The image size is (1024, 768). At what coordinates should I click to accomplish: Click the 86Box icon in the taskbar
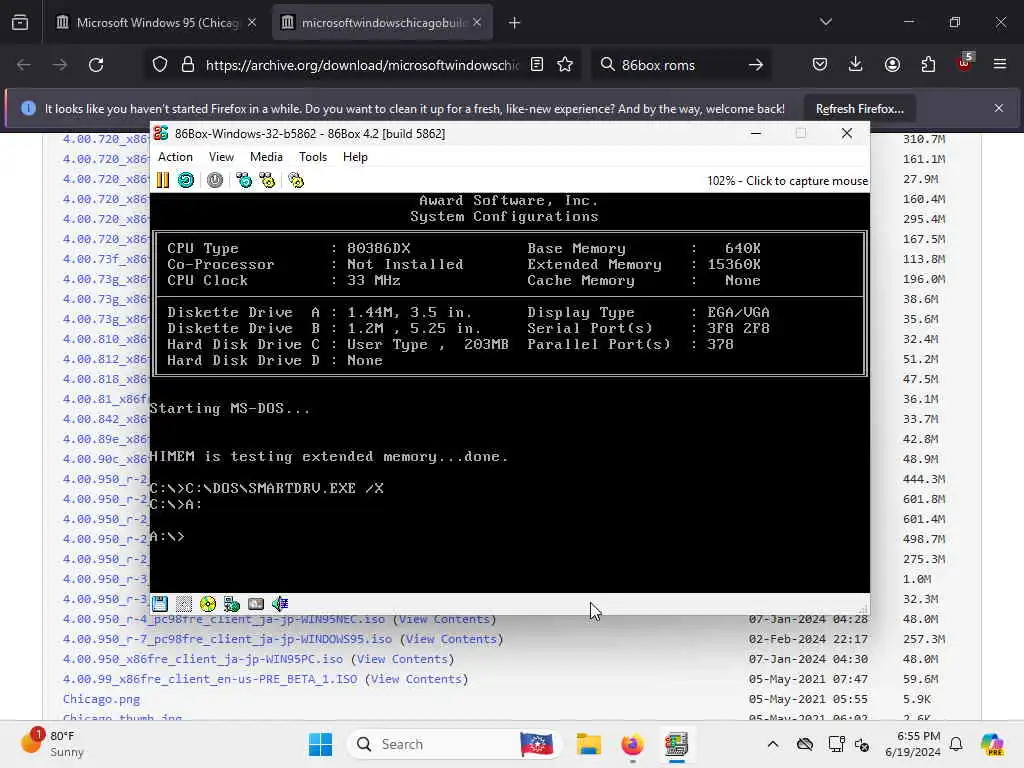tap(676, 744)
